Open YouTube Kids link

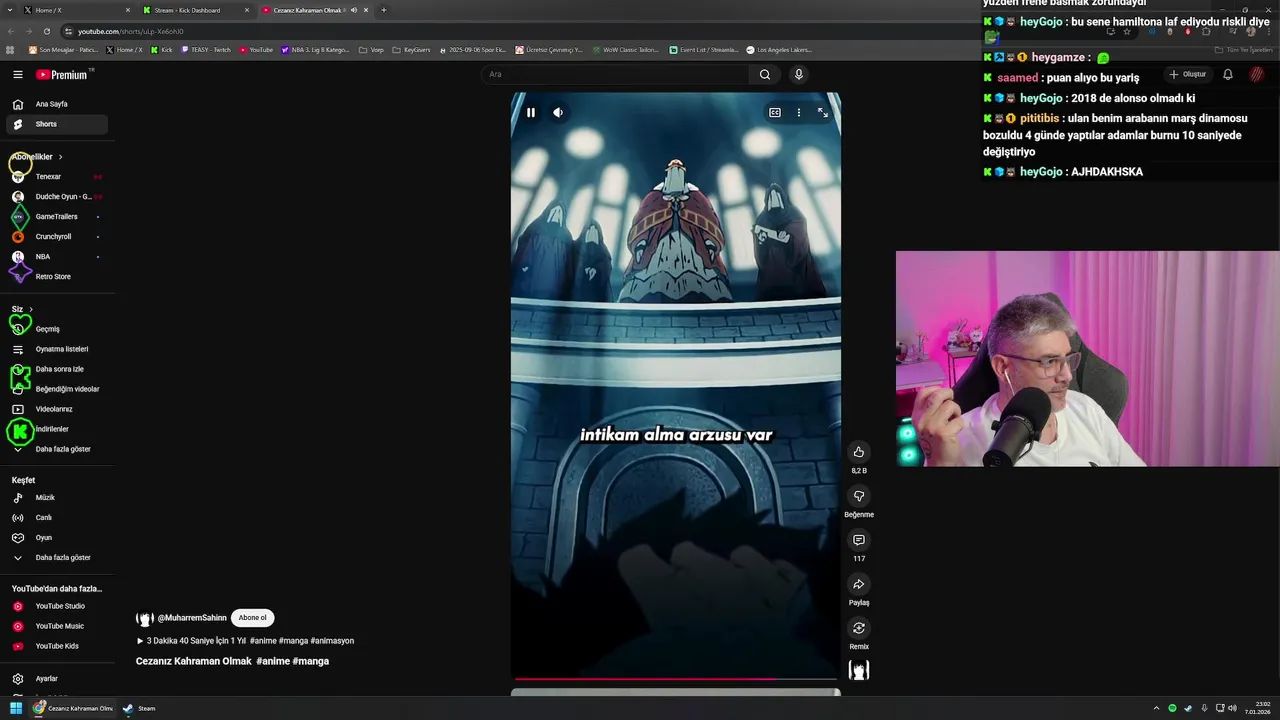pyautogui.click(x=57, y=646)
